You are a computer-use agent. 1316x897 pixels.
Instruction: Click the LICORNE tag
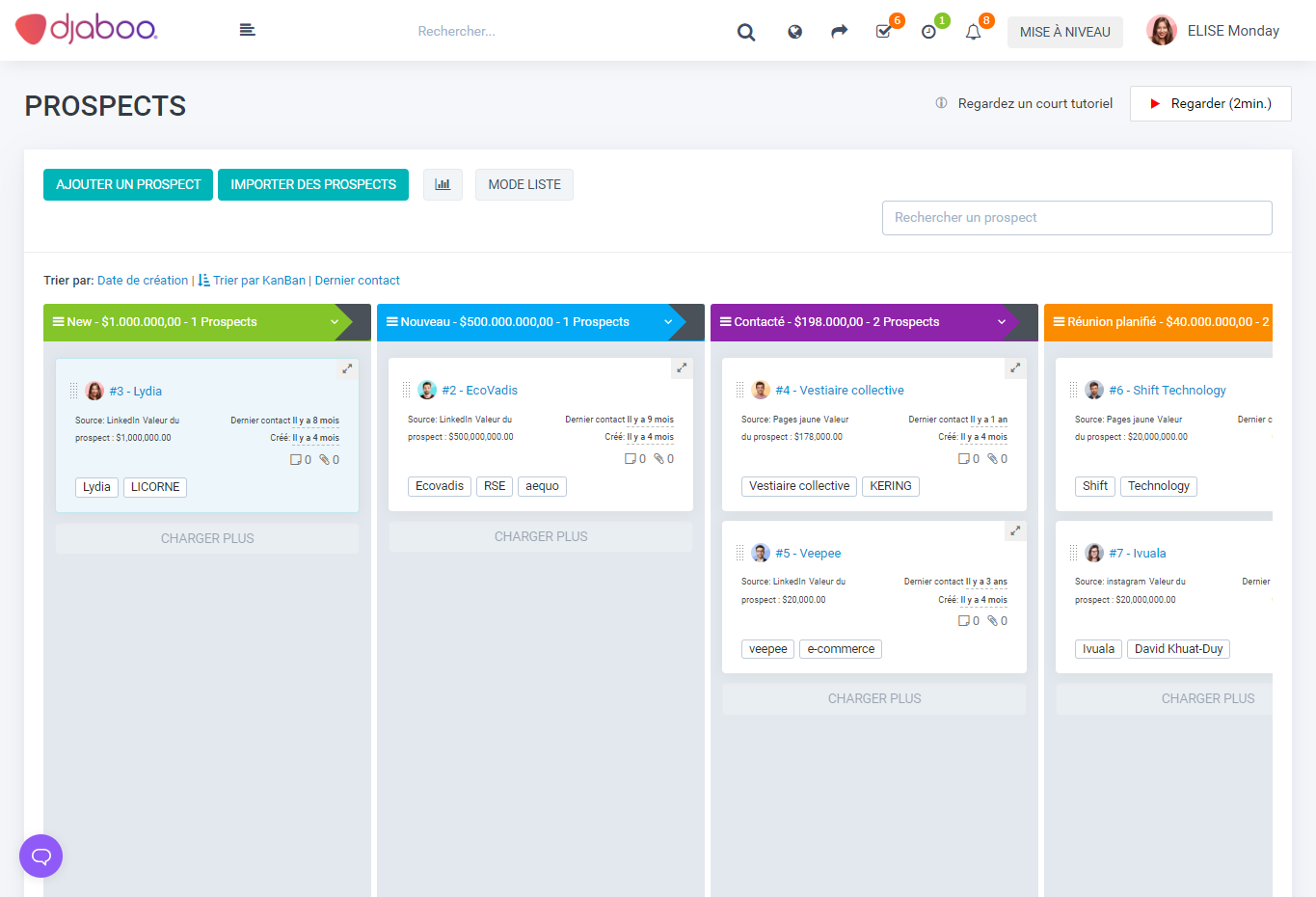pyautogui.click(x=155, y=487)
